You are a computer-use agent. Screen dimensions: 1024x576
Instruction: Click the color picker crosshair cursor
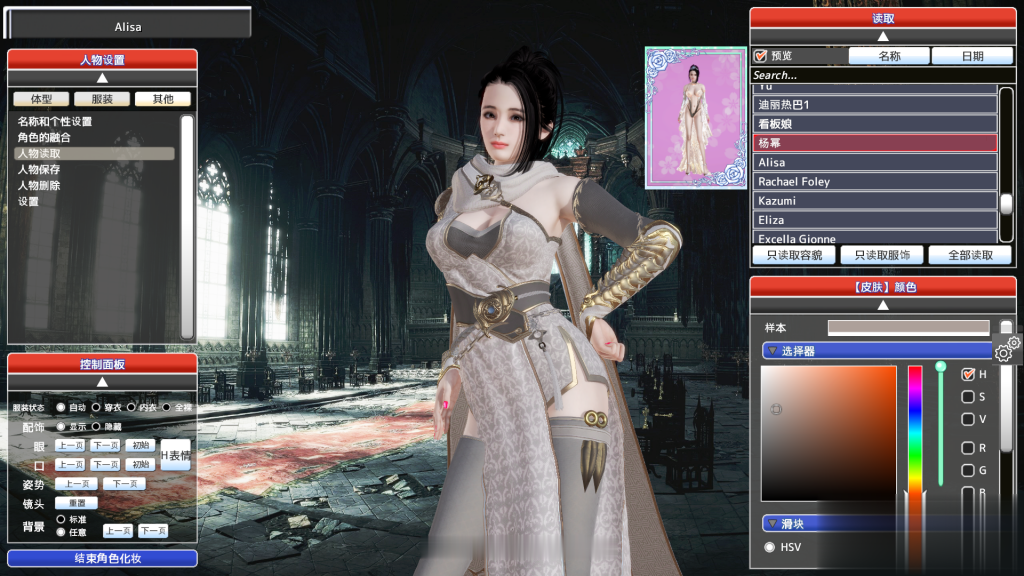[776, 409]
